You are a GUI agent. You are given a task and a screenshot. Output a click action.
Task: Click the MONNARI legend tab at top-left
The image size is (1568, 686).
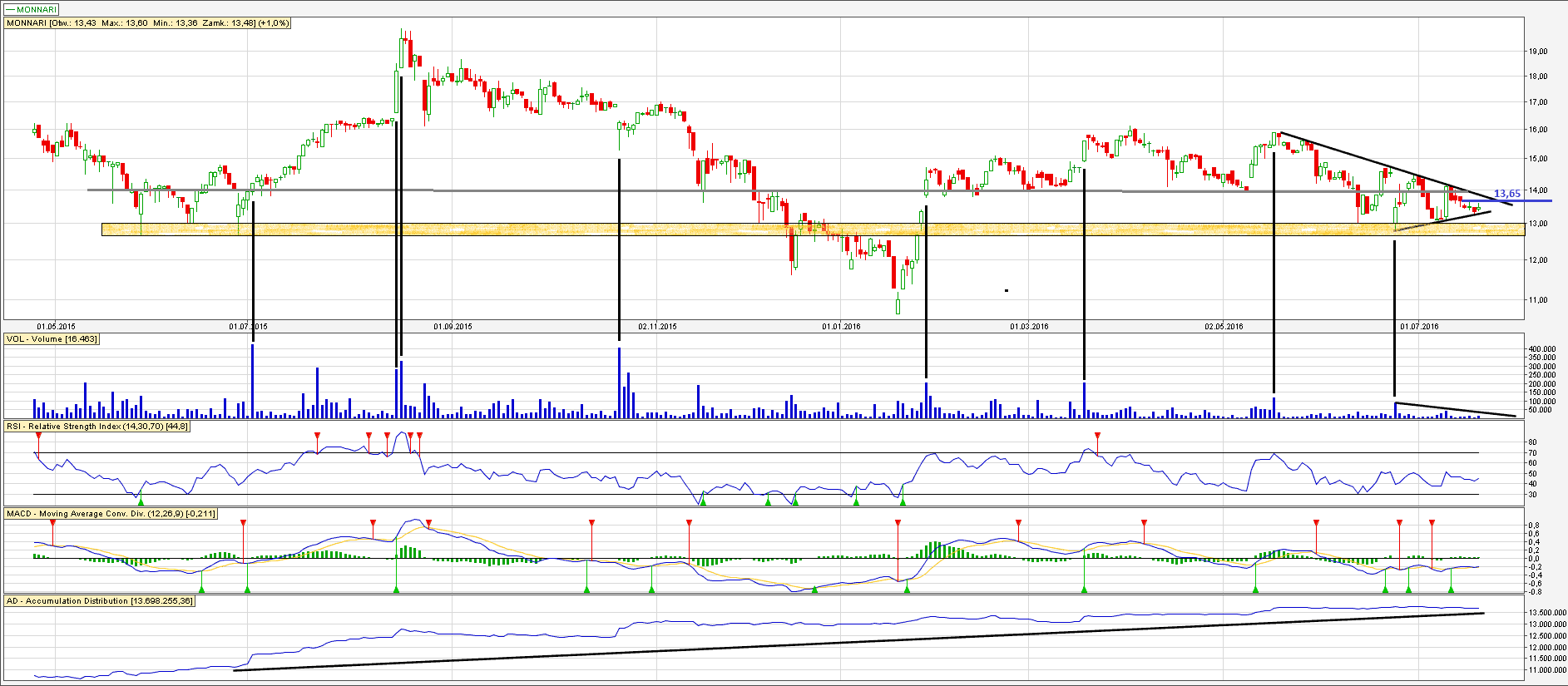[32, 10]
